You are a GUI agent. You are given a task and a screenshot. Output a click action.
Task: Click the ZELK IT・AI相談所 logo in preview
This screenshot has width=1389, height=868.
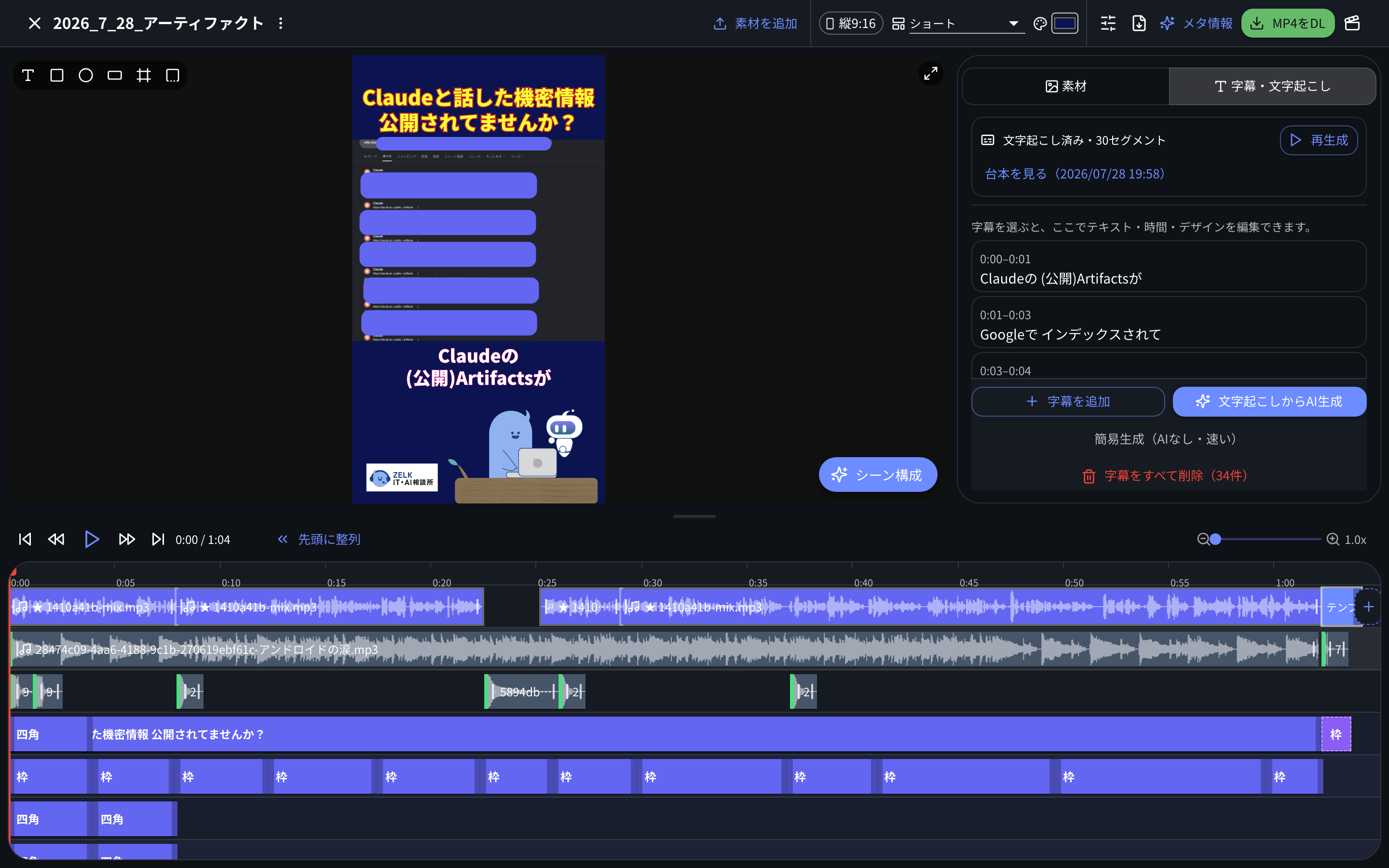tap(402, 477)
